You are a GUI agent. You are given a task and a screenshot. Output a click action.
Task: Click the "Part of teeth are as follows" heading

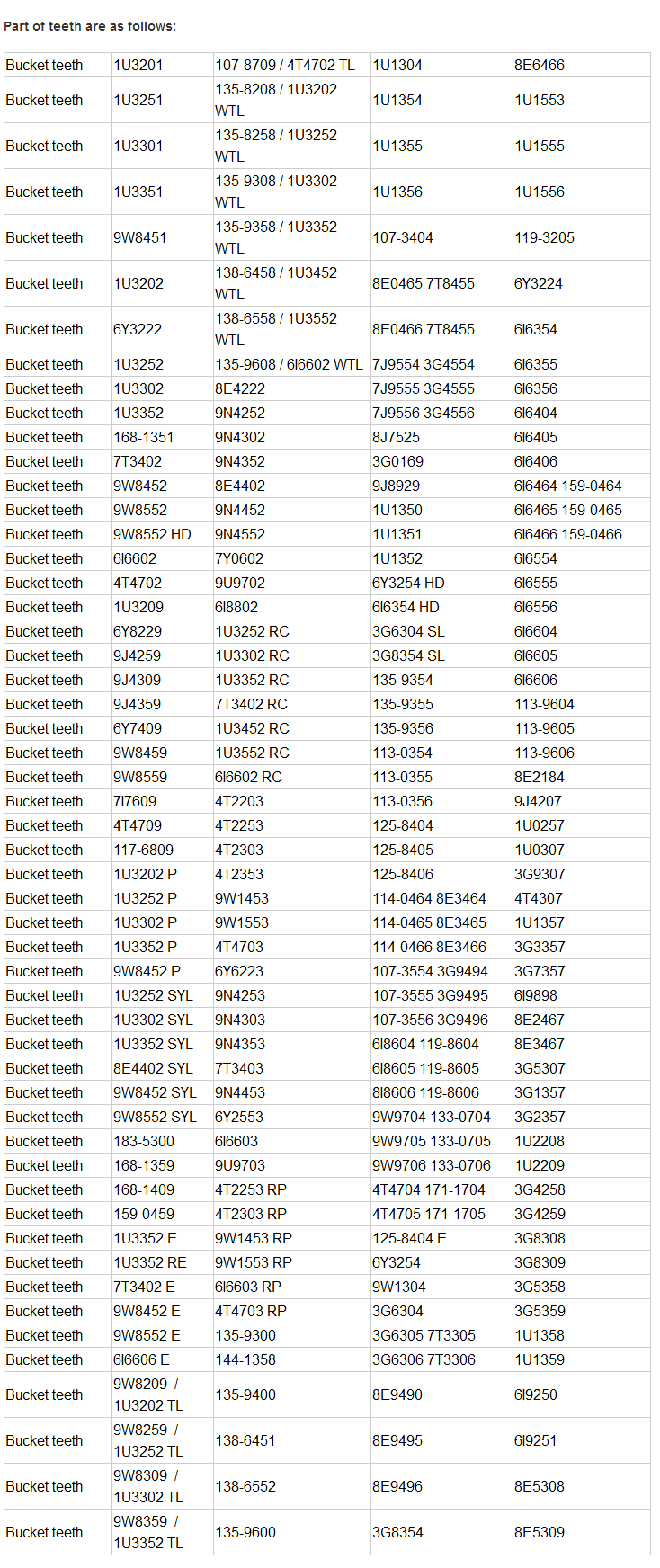(90, 26)
